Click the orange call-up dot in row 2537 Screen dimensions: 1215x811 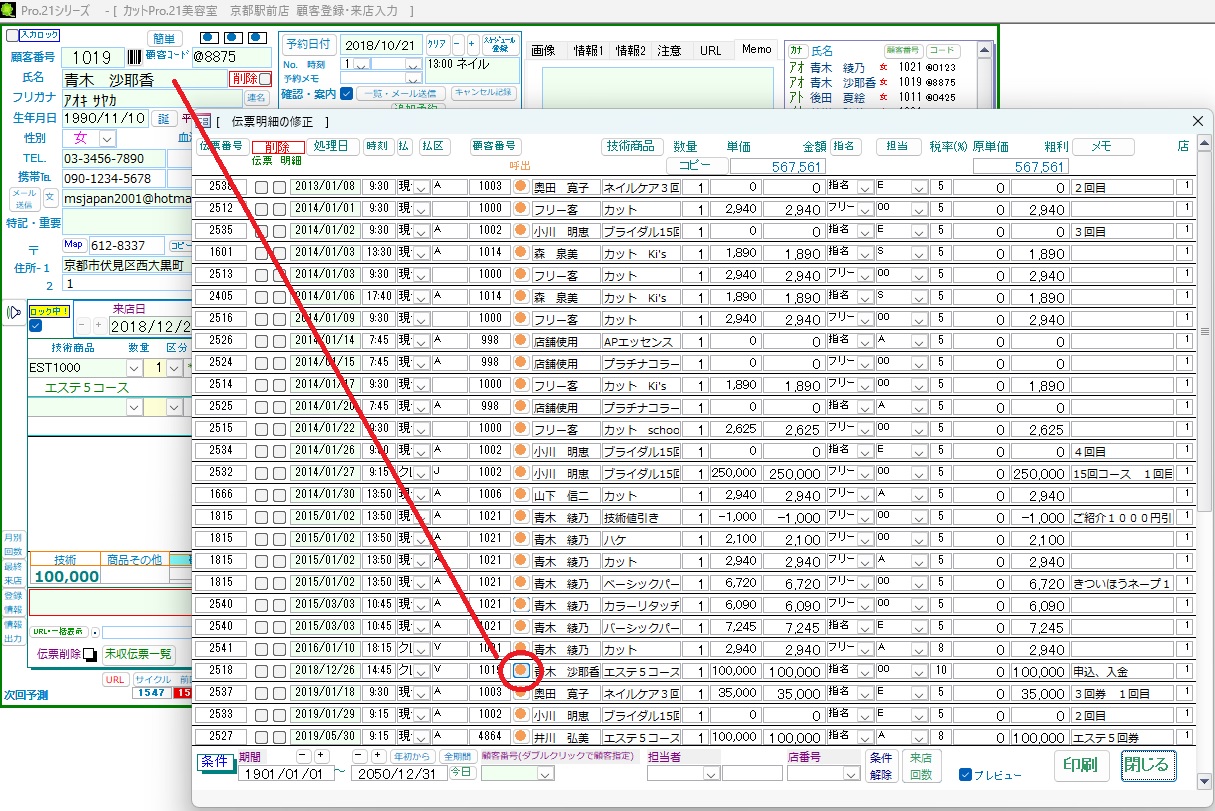520,693
